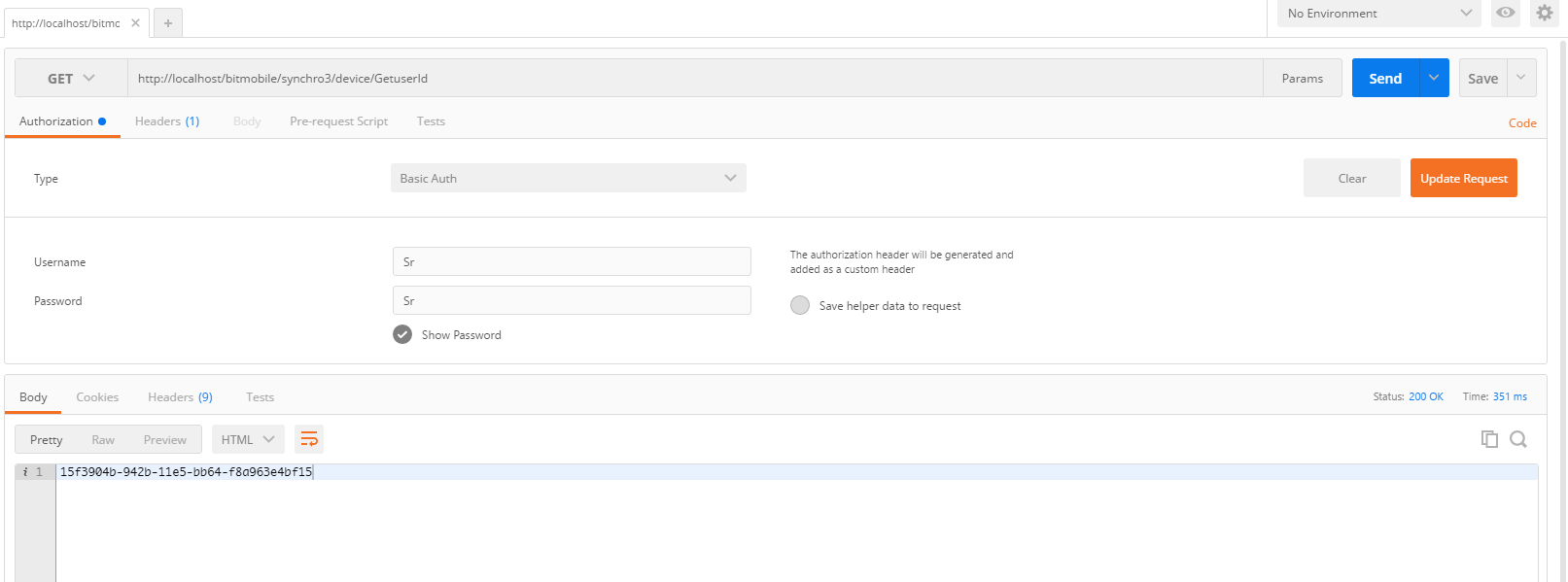Click the info icon beside line 1
Screen dimensions: 1568x582
click(25, 472)
